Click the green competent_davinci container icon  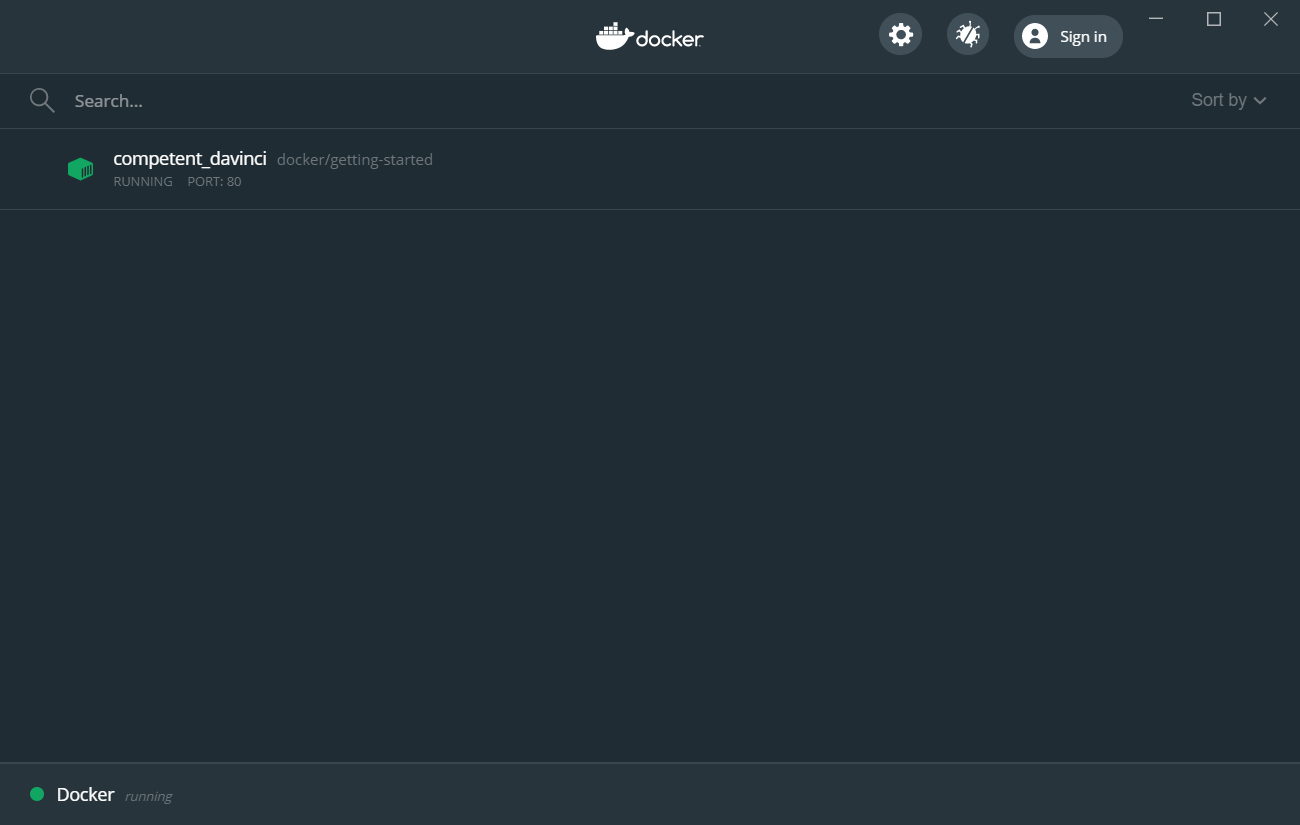pos(80,169)
